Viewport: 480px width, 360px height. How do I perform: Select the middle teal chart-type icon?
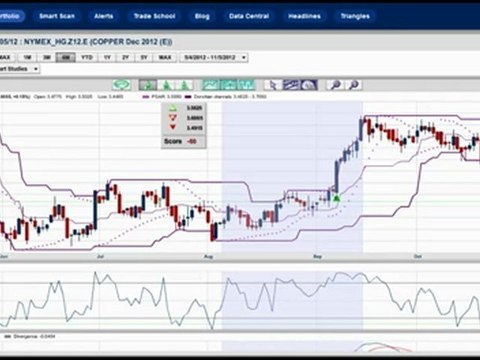pyautogui.click(x=229, y=85)
